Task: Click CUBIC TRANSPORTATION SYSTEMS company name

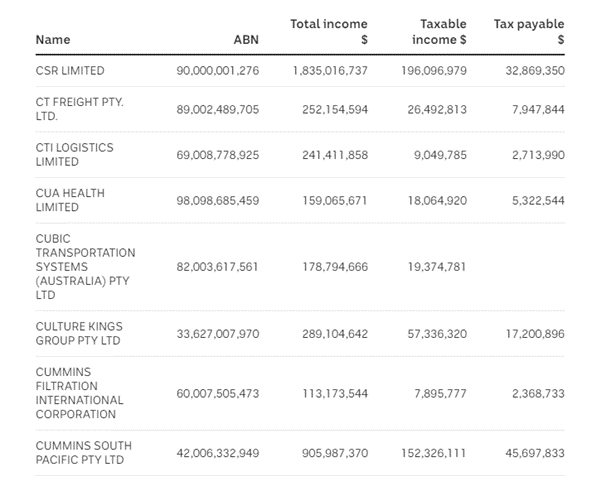Action: coord(85,268)
